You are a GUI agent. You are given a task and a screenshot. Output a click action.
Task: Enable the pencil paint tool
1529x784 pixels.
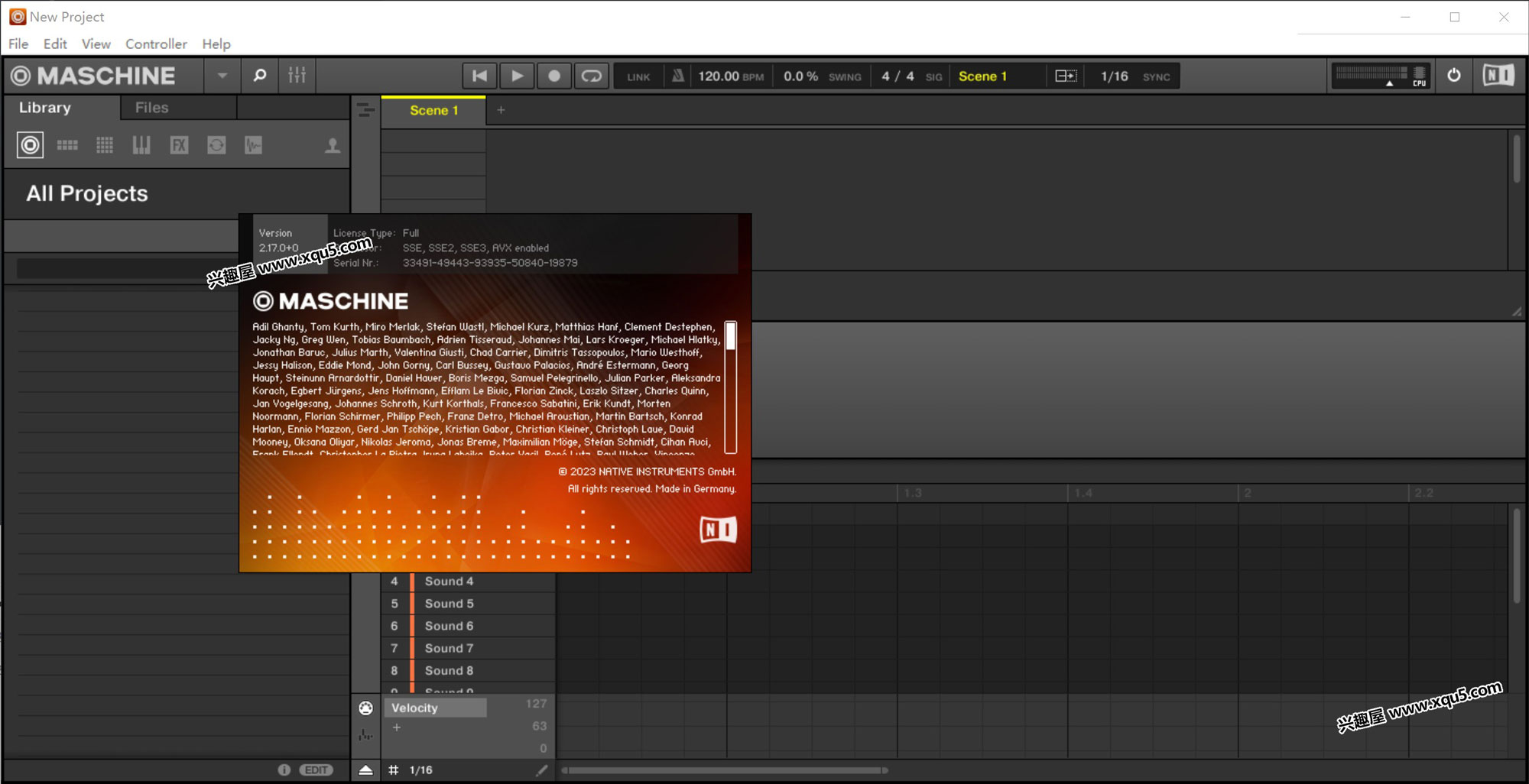pos(542,769)
